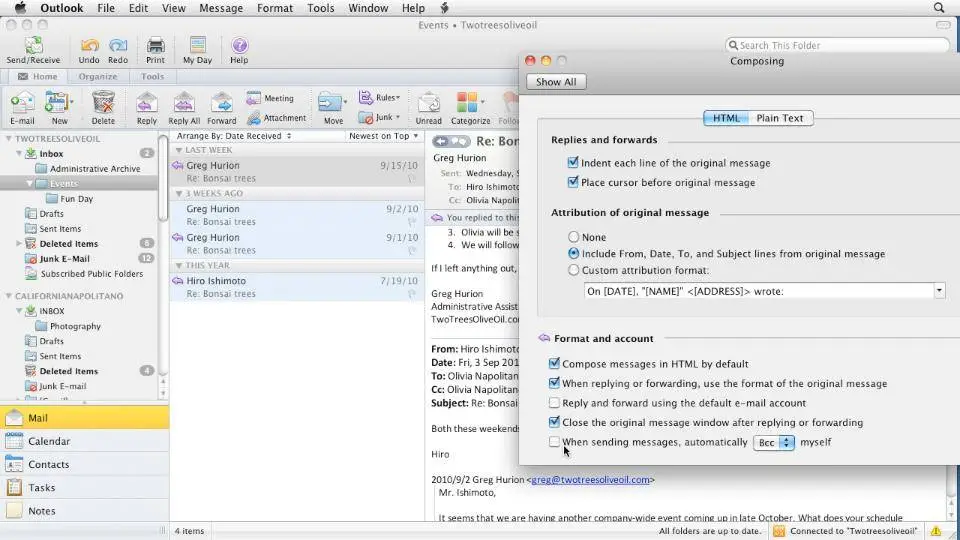Select the Mail view button
Viewport: 960px width, 540px height.
(x=84, y=418)
